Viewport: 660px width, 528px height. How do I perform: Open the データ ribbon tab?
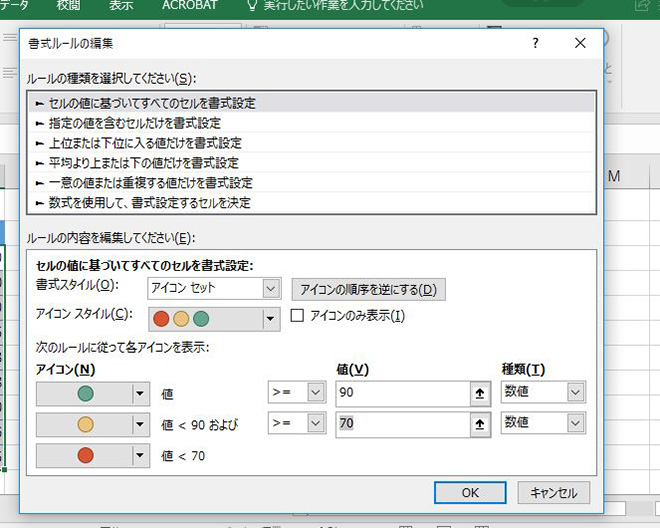14,5
